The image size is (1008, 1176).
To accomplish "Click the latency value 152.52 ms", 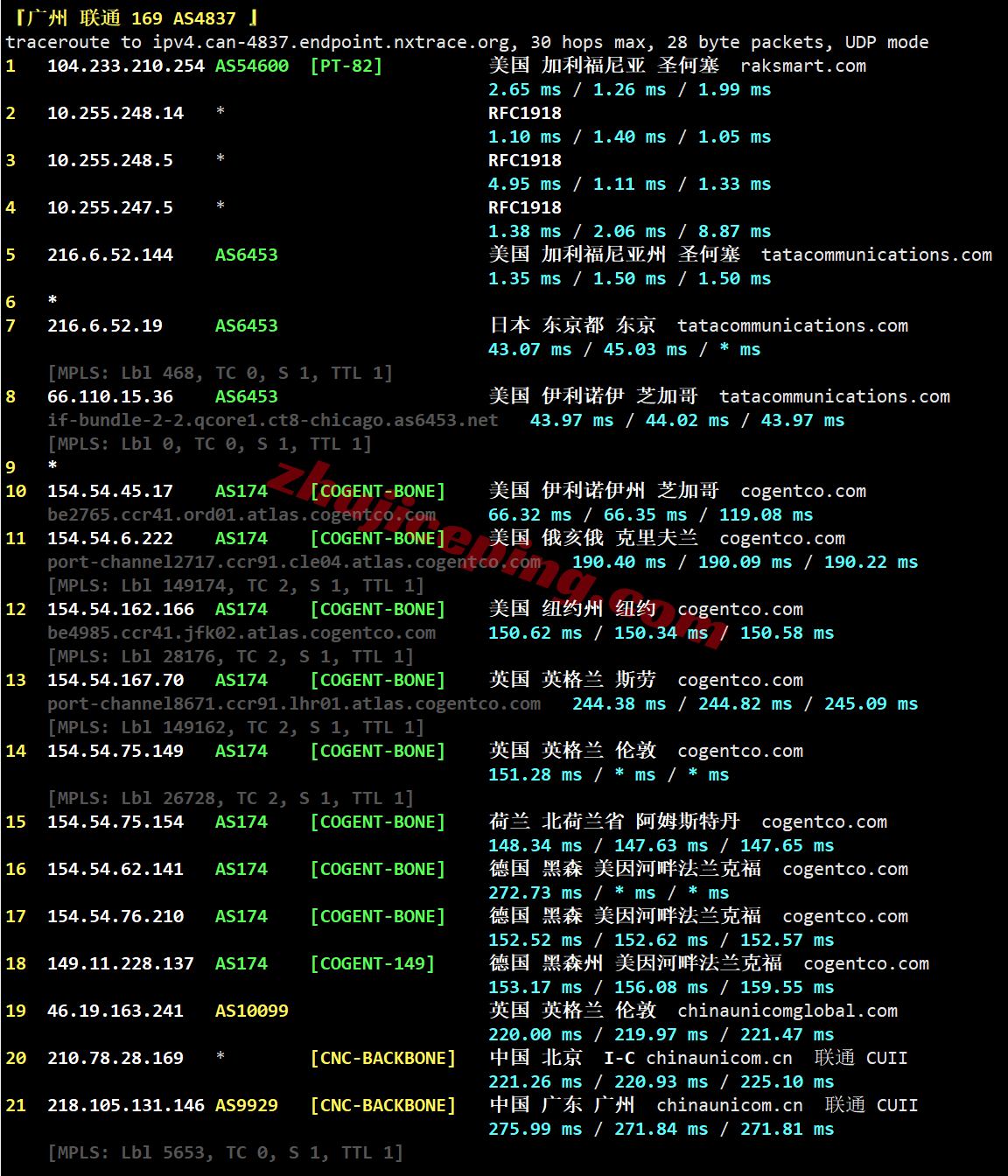I will click(x=535, y=940).
